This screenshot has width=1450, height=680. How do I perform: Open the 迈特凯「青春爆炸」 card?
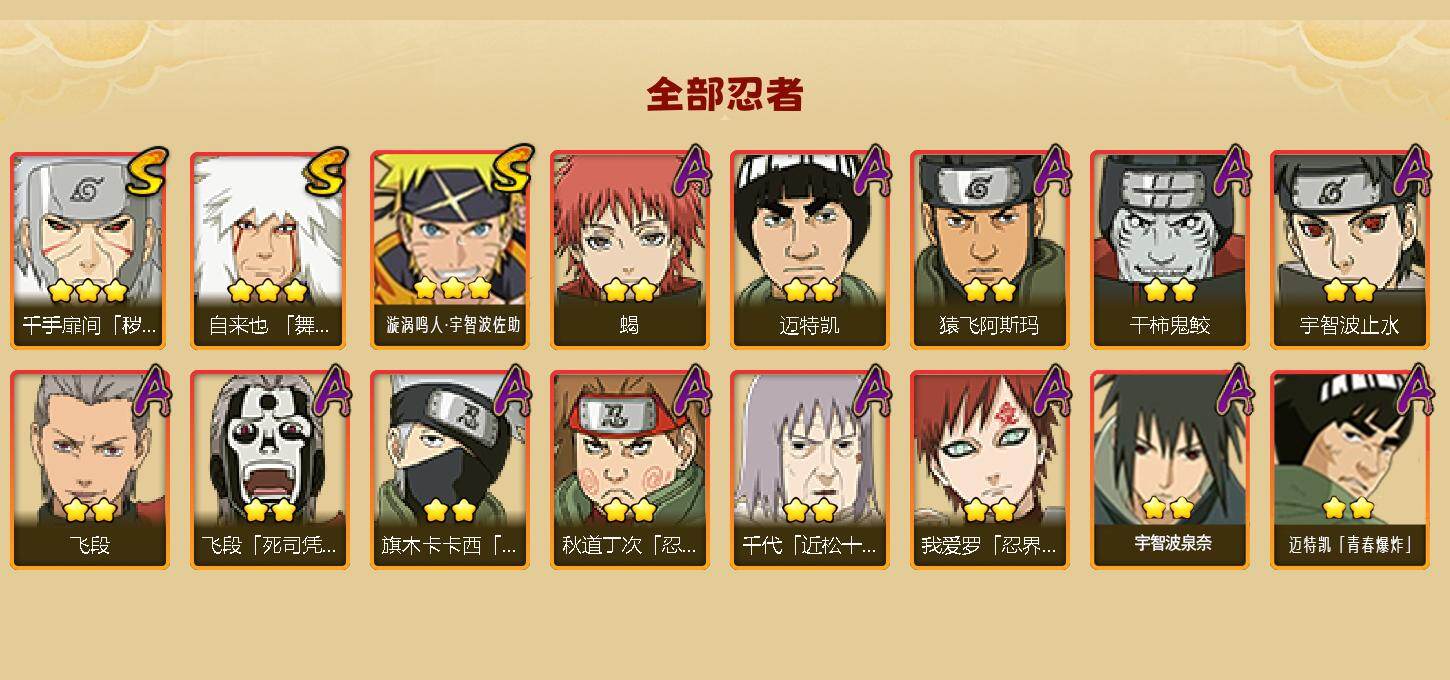click(1350, 470)
